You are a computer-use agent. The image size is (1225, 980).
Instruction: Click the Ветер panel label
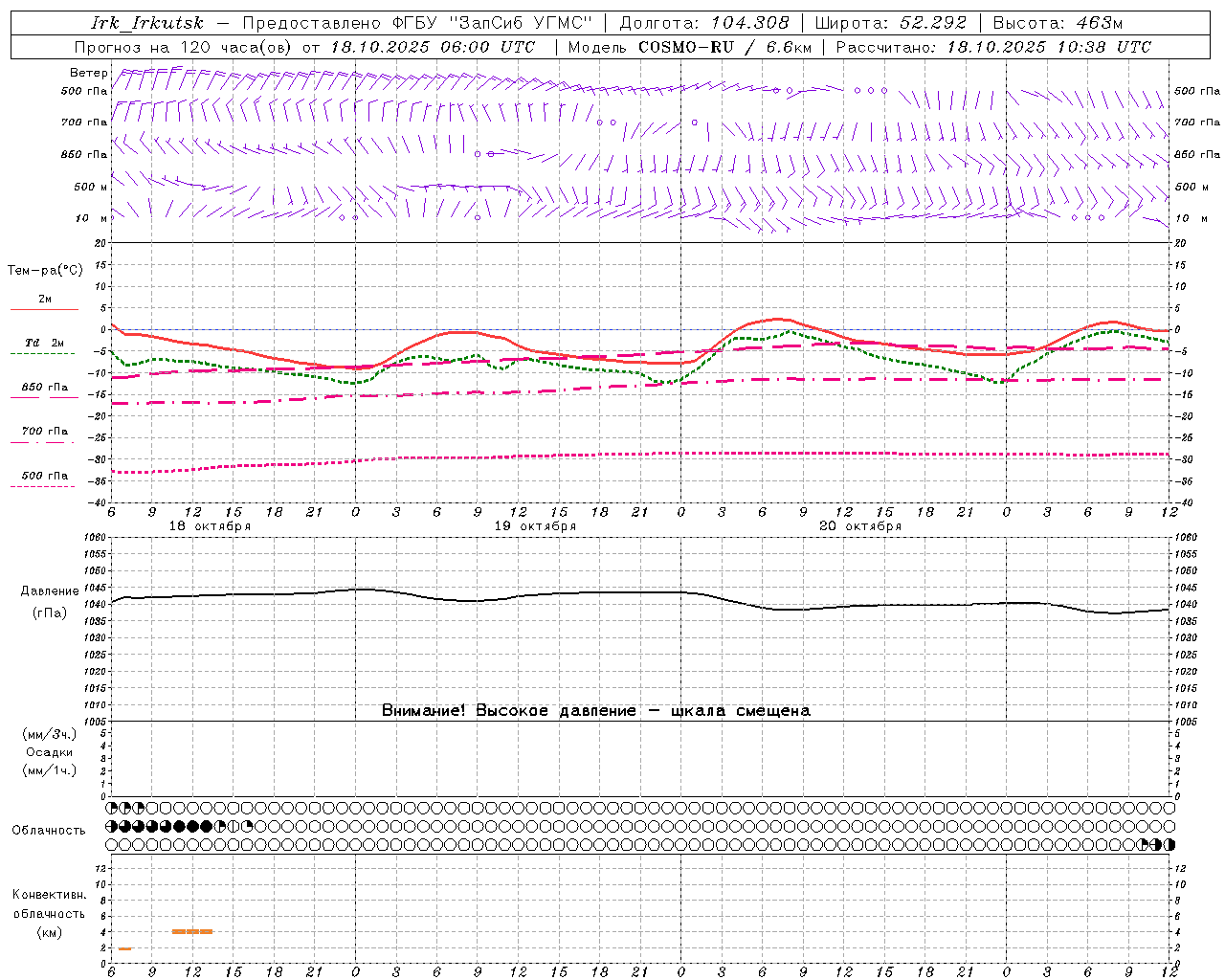88,73
